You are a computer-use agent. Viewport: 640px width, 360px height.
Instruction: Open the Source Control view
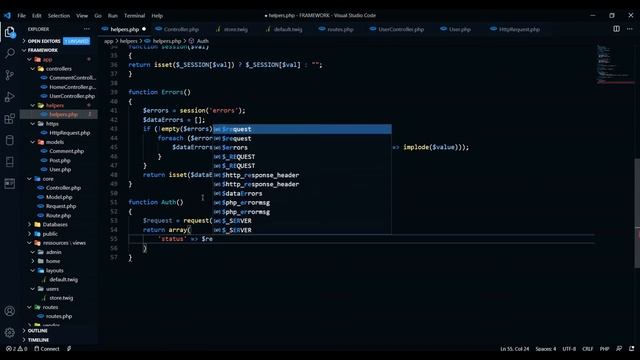pos(9,75)
